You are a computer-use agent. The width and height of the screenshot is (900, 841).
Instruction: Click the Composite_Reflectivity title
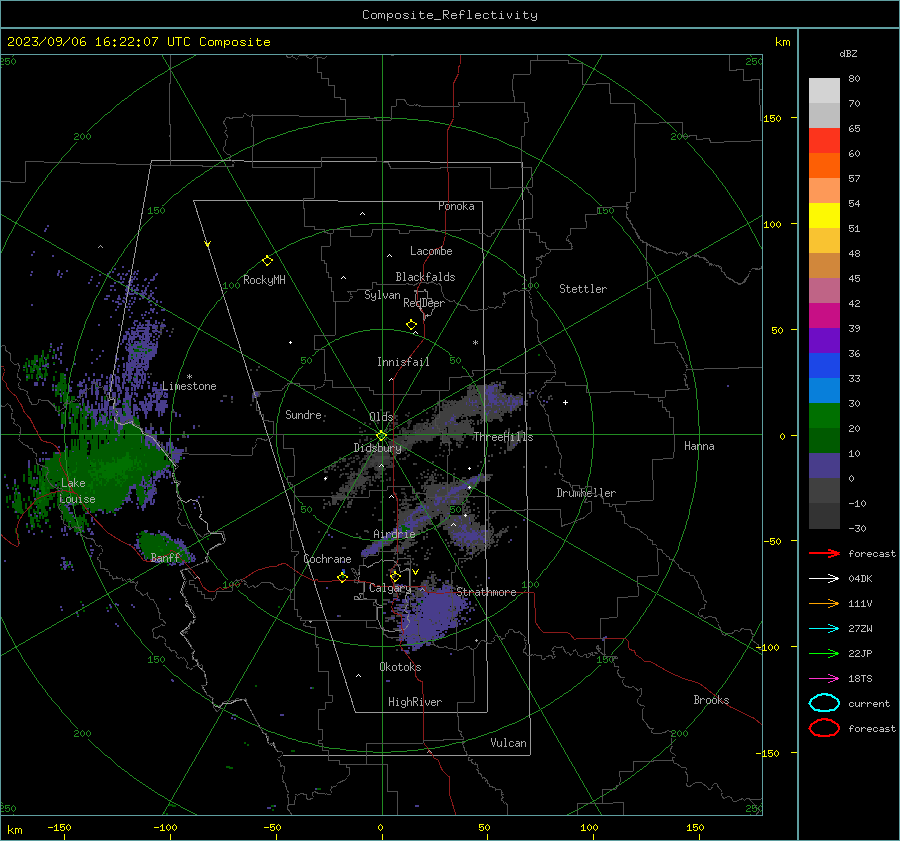[x=449, y=15]
